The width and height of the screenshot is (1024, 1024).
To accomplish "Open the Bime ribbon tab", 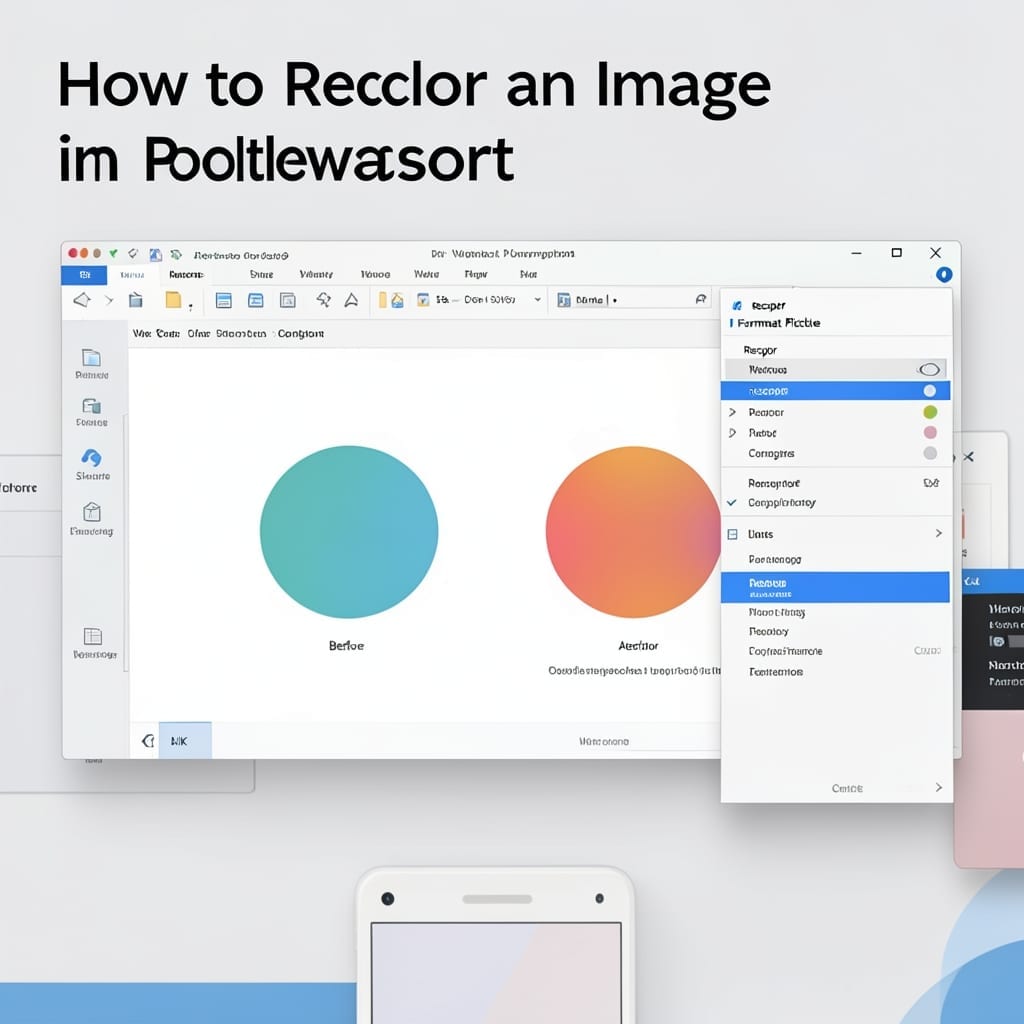I will [261, 274].
